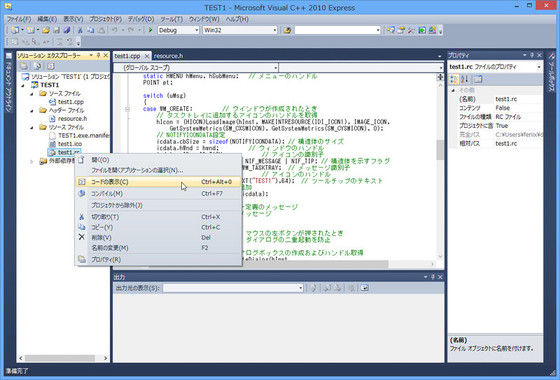Click the Undo toolbar icon
This screenshot has width=560, height=380.
(x=115, y=30)
